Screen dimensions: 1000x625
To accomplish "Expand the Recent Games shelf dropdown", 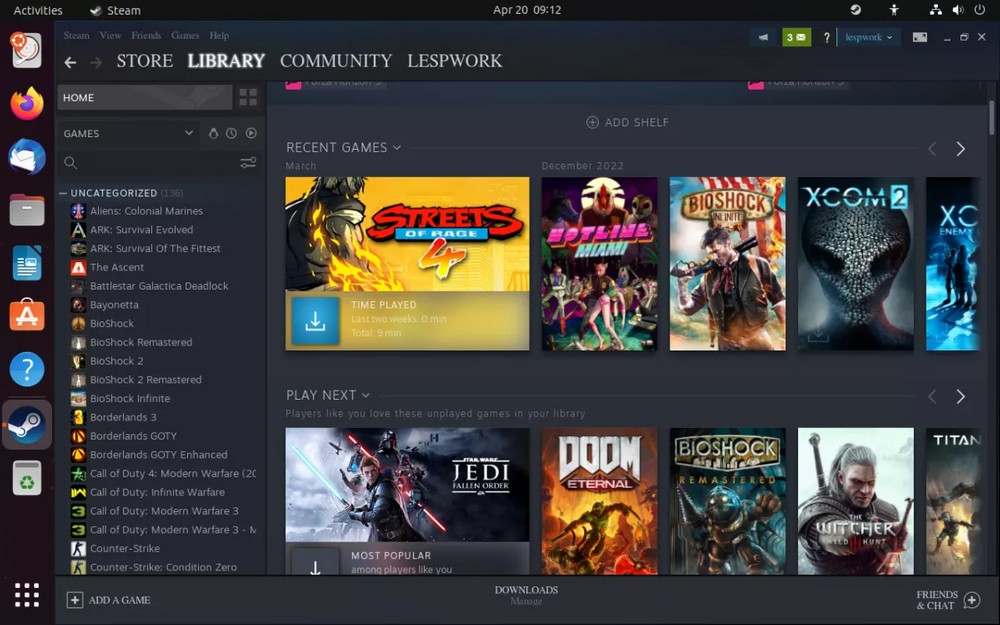I will click(397, 148).
